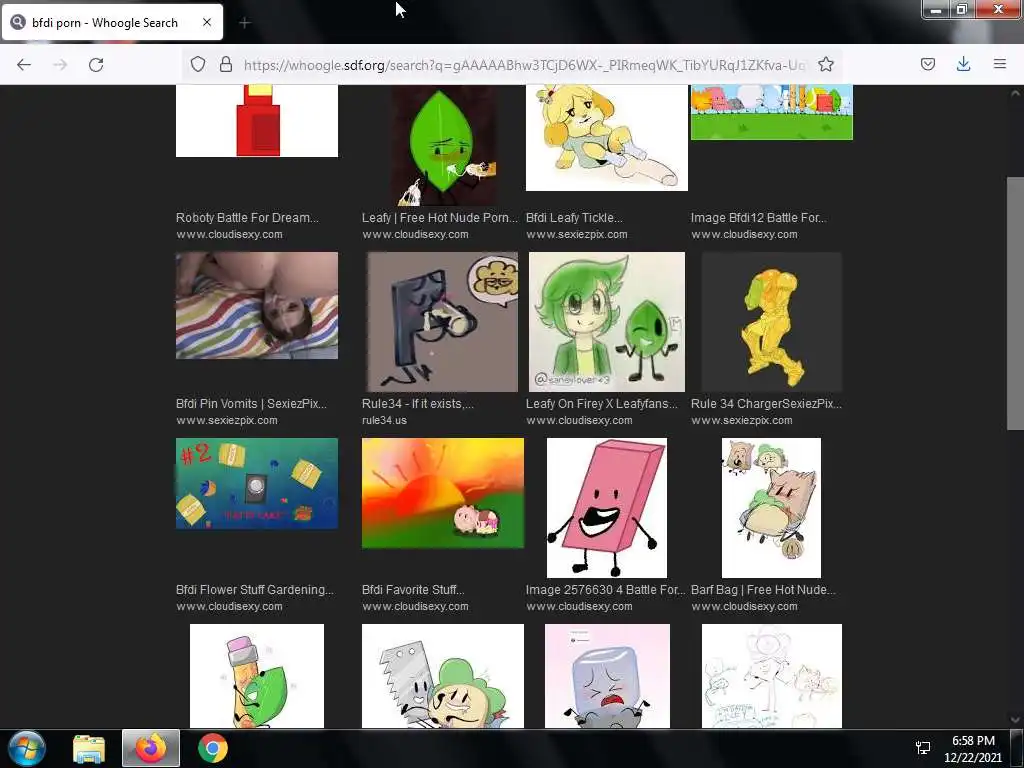The image size is (1024, 768).
Task: Open a new browser tab
Action: [245, 23]
